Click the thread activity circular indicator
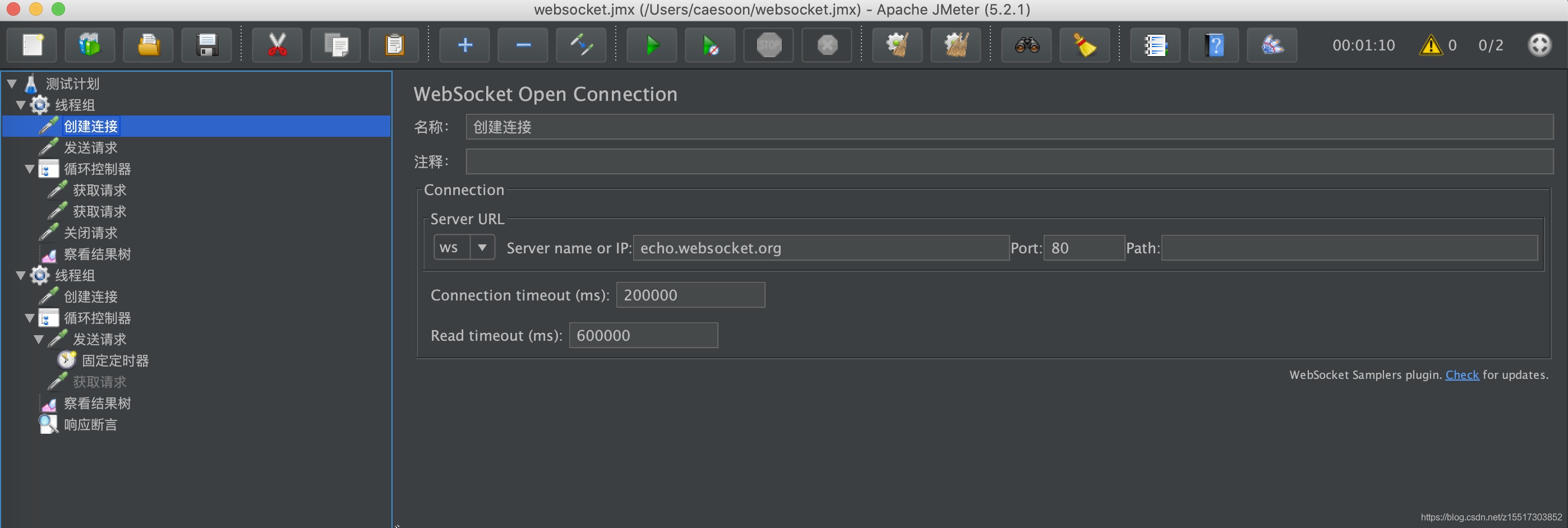The width and height of the screenshot is (1568, 528). pyautogui.click(x=1540, y=44)
